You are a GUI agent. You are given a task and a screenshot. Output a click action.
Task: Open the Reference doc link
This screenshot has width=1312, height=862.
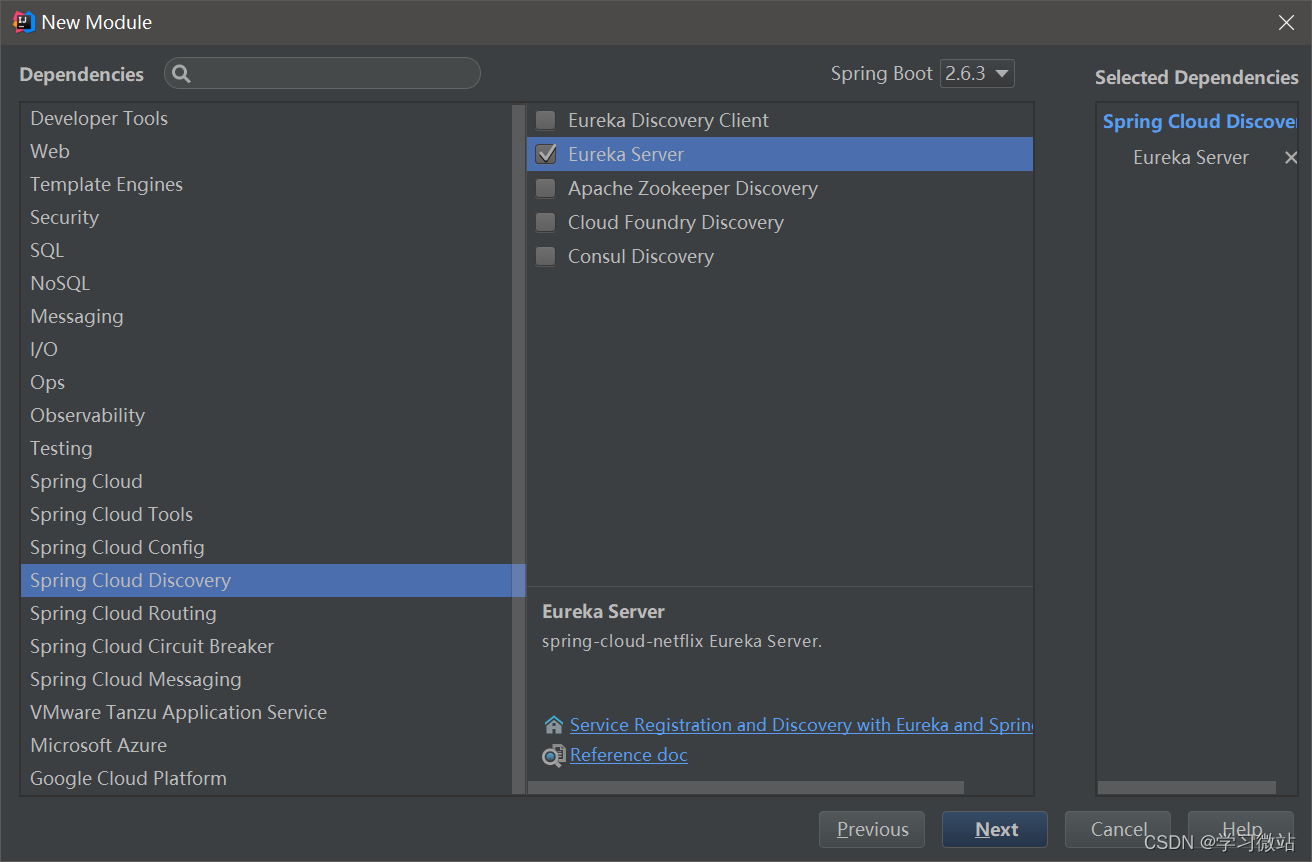click(629, 755)
